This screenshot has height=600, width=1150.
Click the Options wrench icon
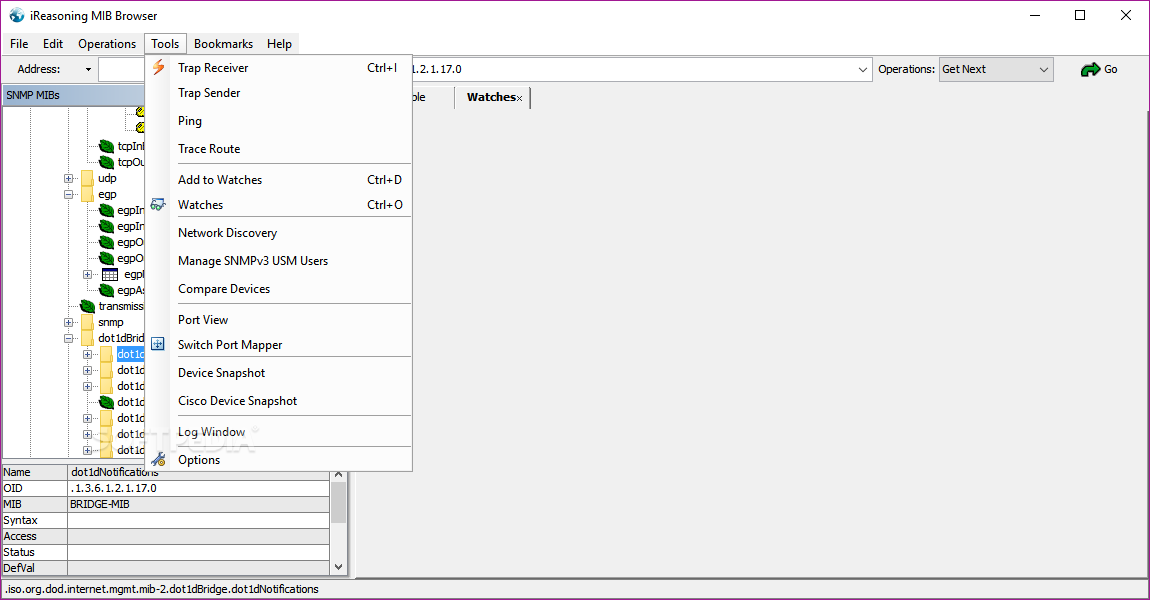(x=158, y=460)
